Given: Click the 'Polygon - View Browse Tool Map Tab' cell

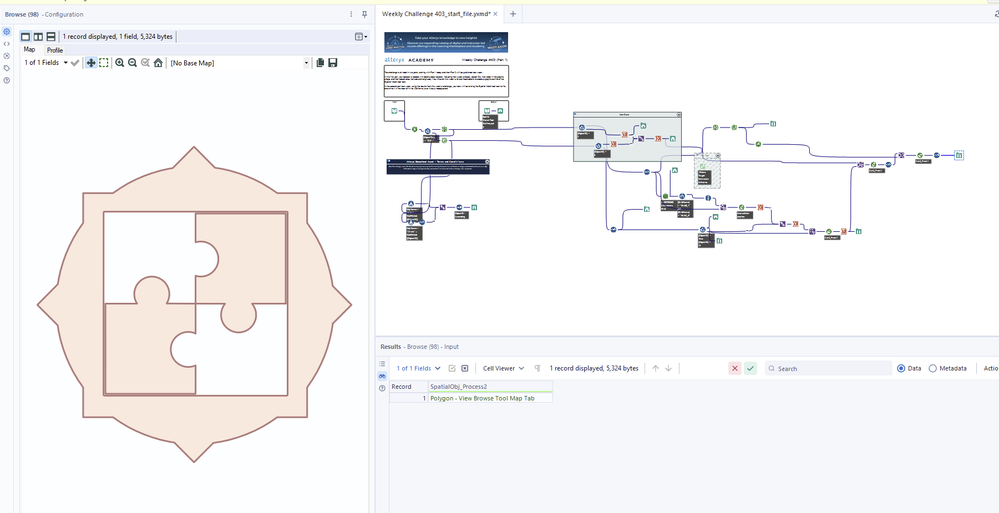Looking at the screenshot, I should click(490, 398).
